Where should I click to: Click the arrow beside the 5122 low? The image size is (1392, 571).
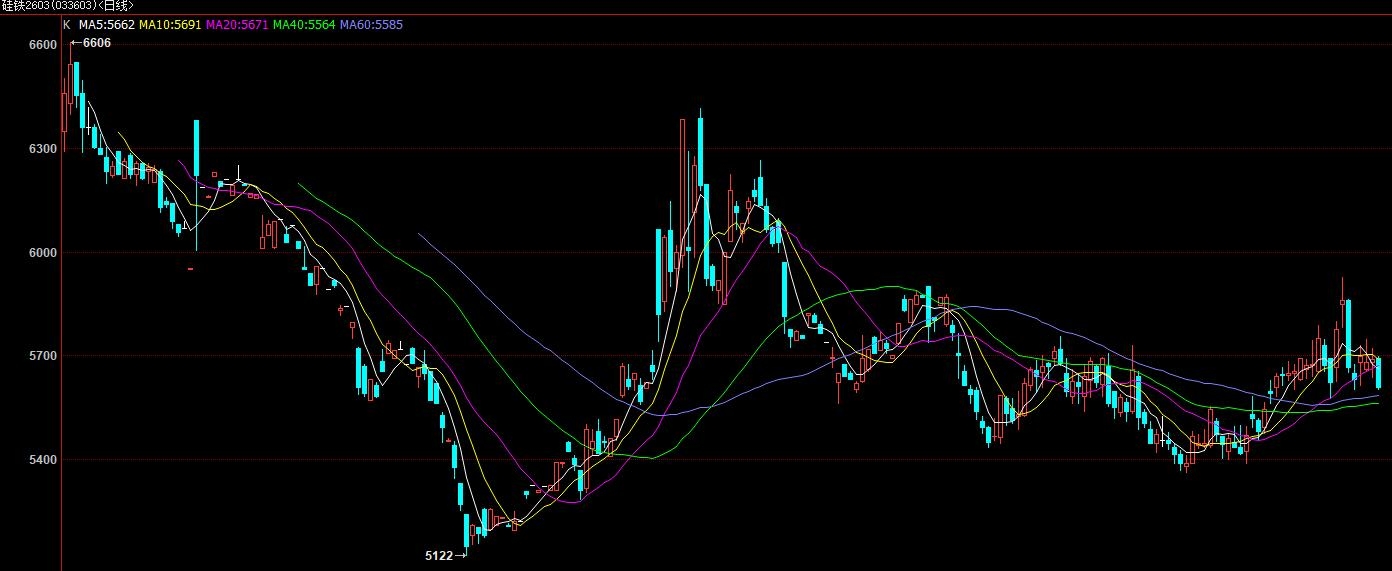460,555
